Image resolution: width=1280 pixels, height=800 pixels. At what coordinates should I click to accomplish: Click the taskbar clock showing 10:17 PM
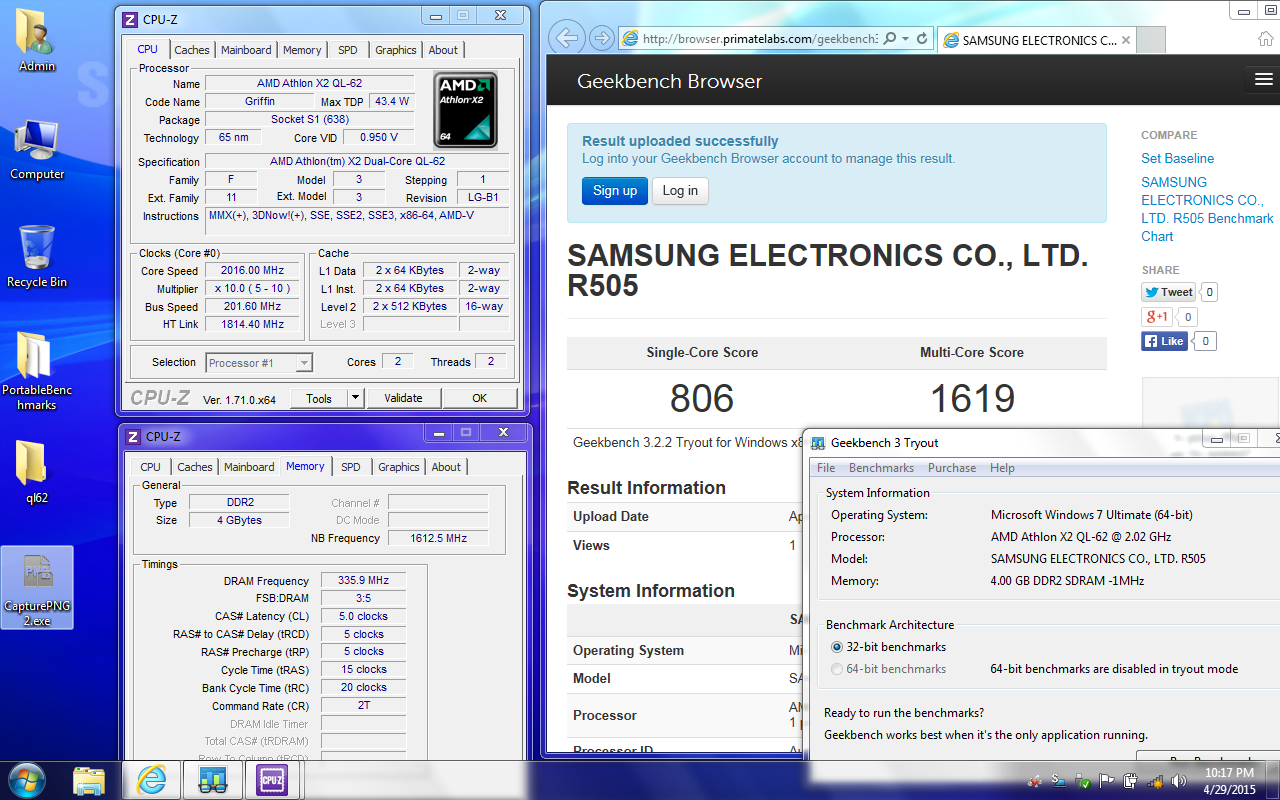tap(1229, 781)
